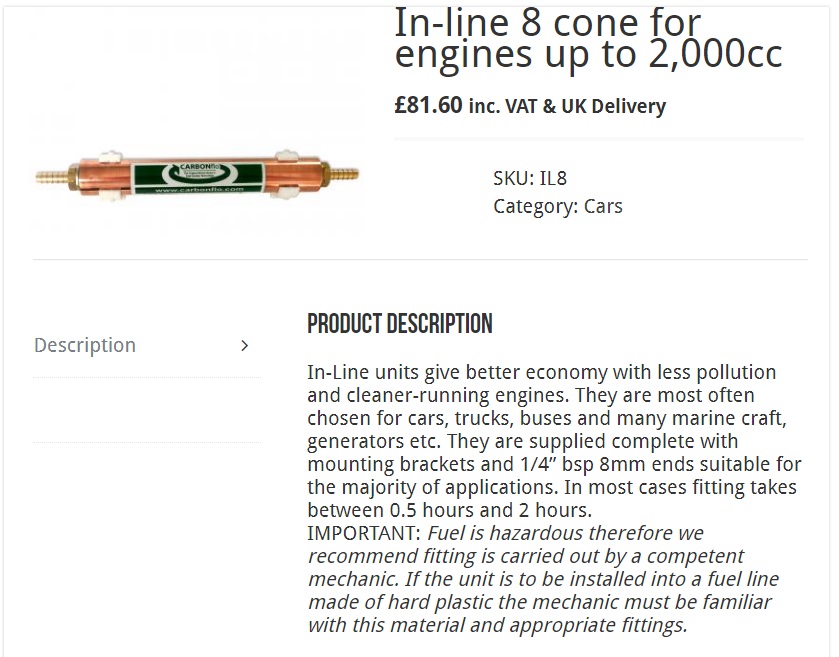The height and width of the screenshot is (657, 839).
Task: Click the "SKU:" label
Action: click(x=513, y=179)
